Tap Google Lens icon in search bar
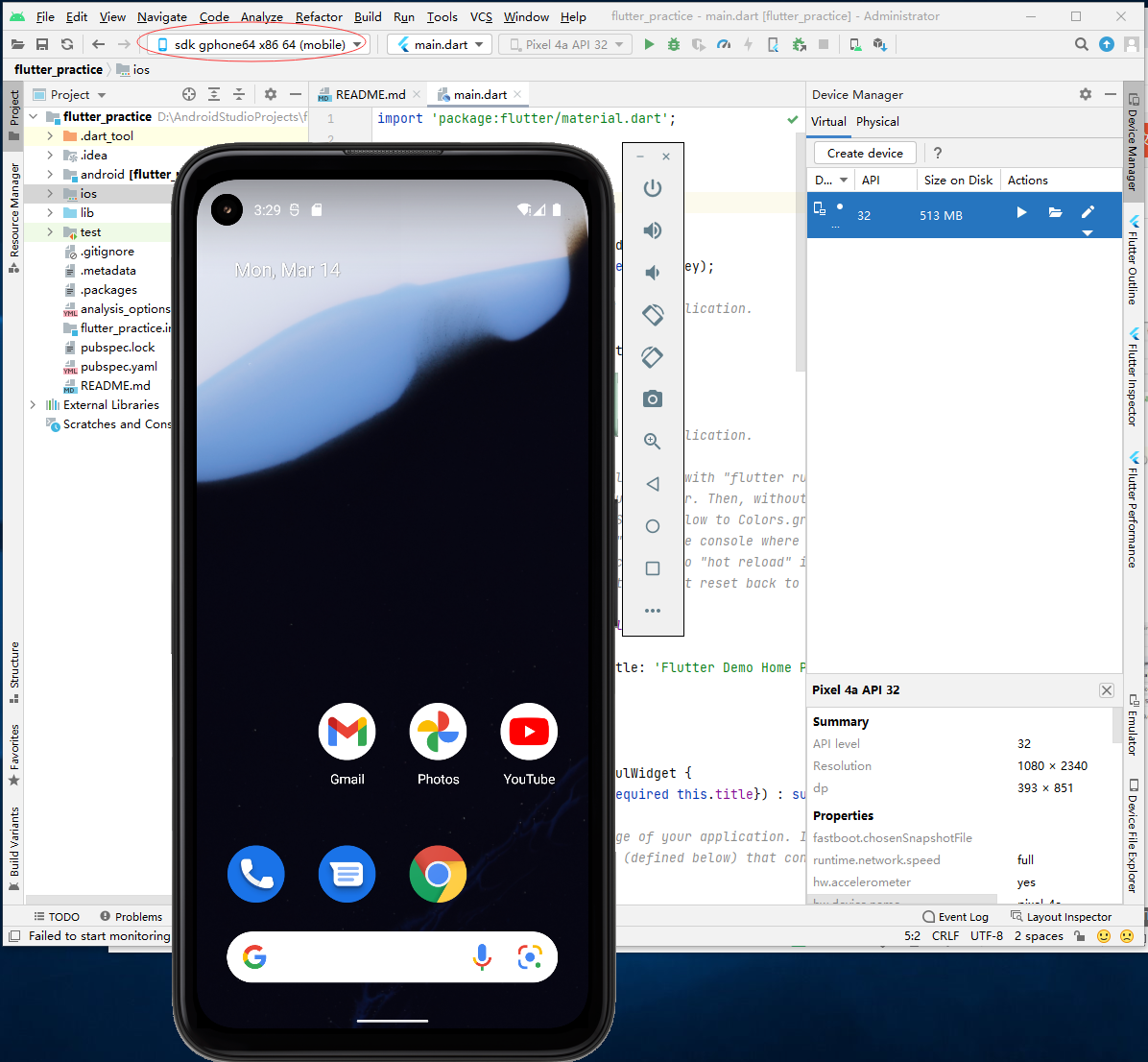1148x1062 pixels. click(x=529, y=956)
